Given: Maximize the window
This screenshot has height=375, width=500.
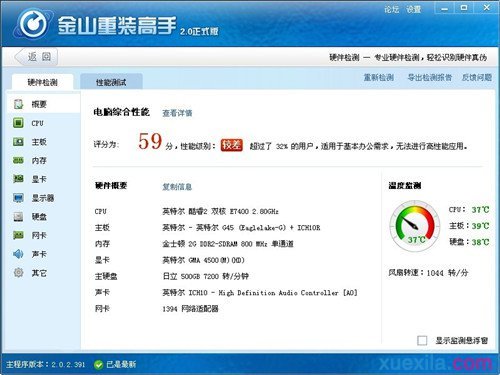Looking at the screenshot, I should pos(464,8).
